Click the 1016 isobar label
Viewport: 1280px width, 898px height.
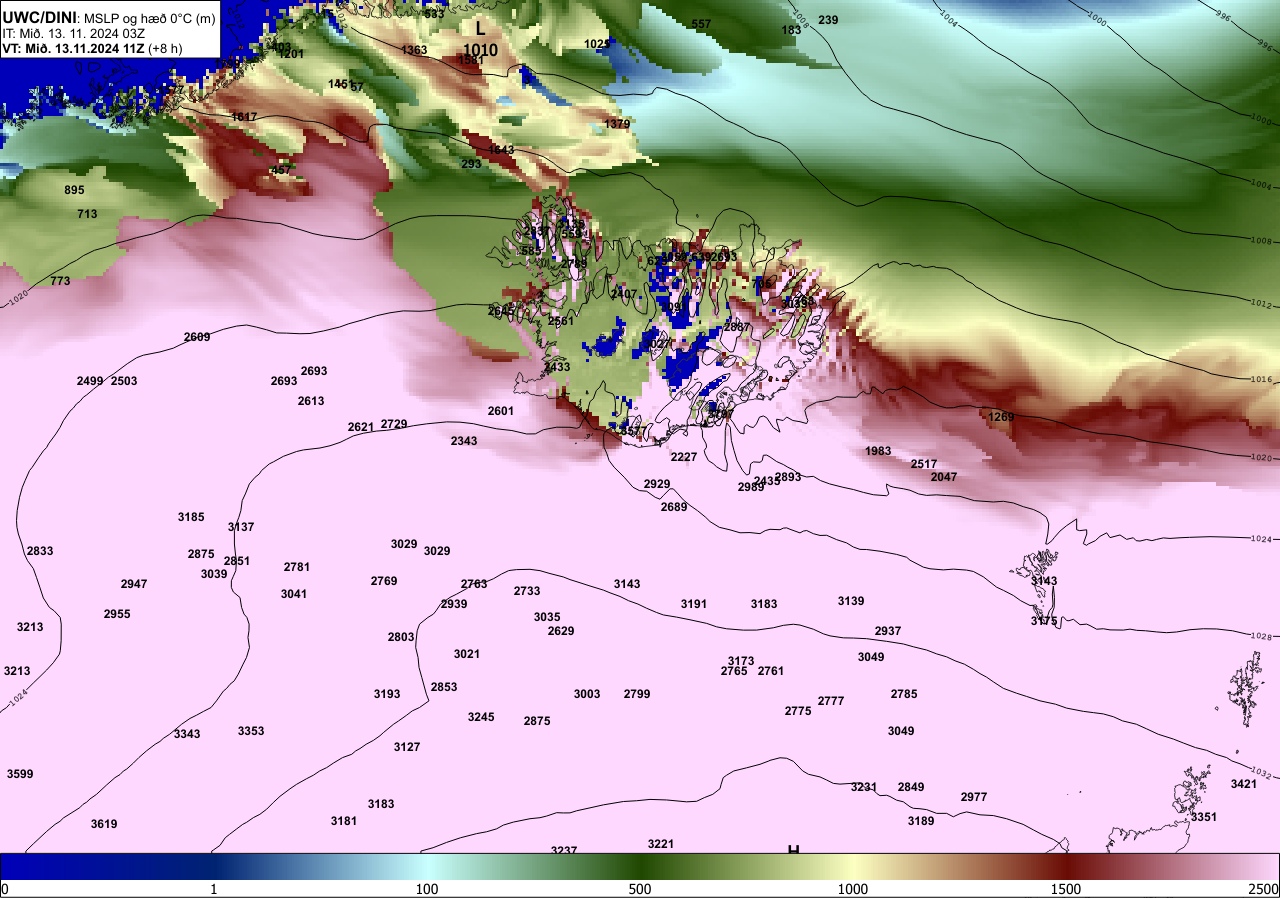(x=1261, y=379)
